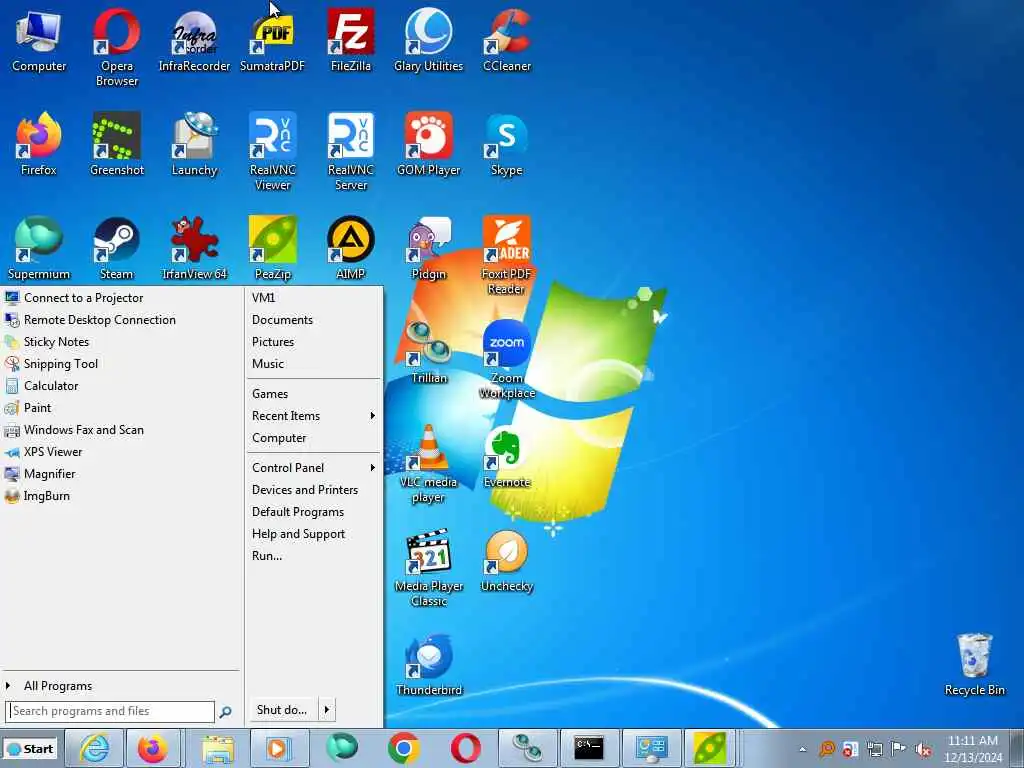Select Media Player Classic desktop icon
This screenshot has width=1024, height=768.
428,567
